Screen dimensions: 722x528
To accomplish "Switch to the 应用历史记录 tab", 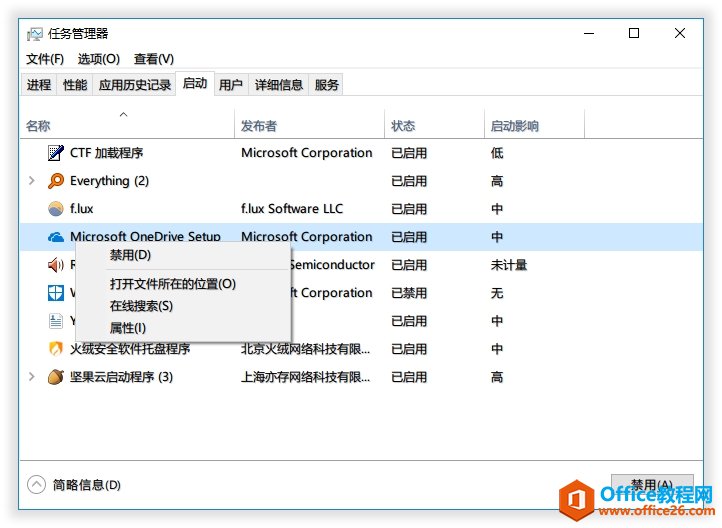I will [134, 85].
